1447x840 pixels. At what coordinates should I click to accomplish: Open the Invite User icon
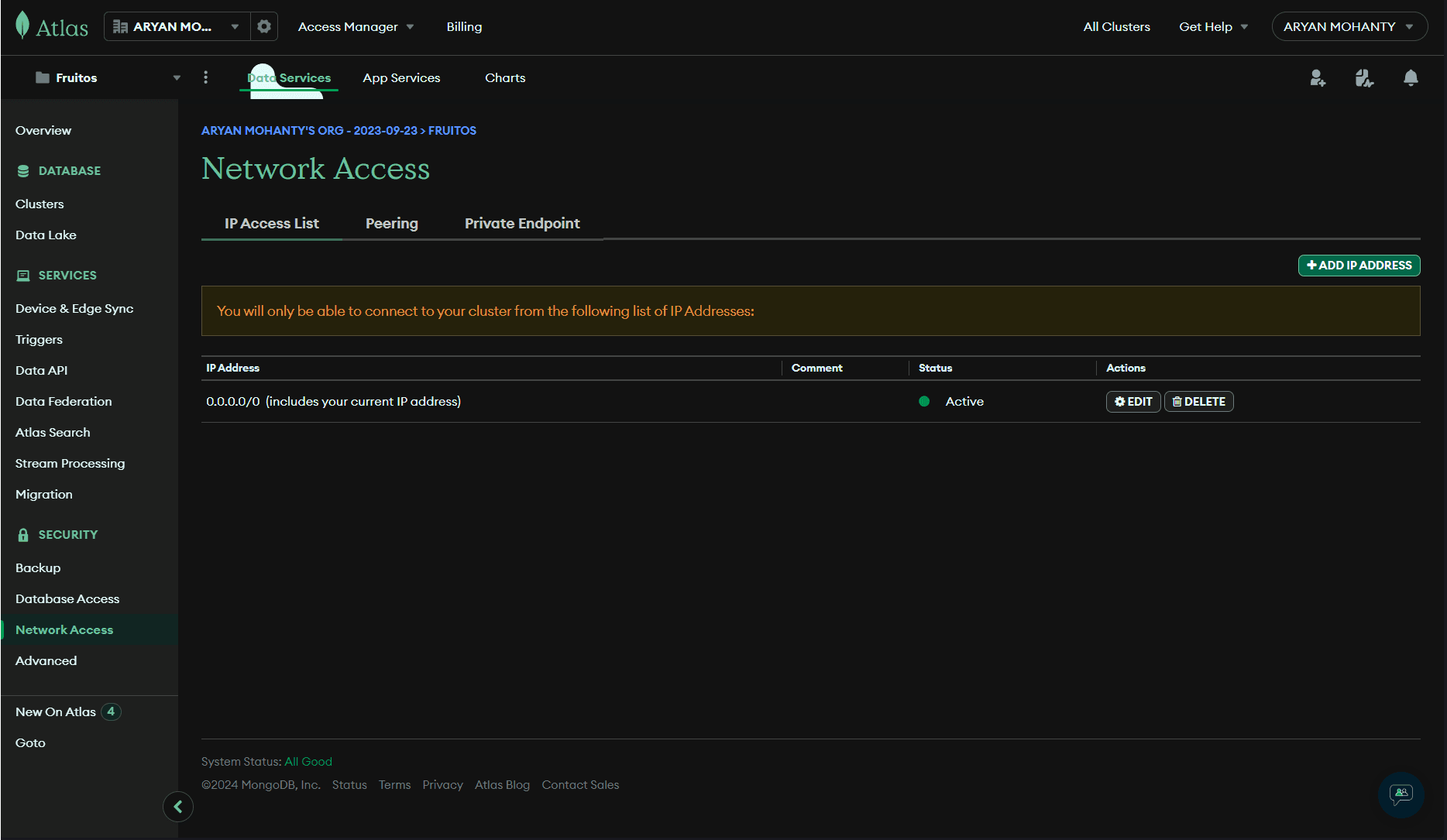point(1318,77)
